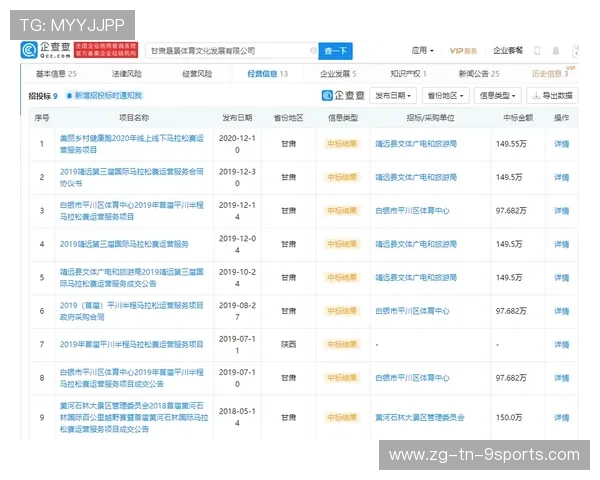Screen dimensions: 600x480
Task: Switch to the 基本信息 tab
Action: coord(56,73)
